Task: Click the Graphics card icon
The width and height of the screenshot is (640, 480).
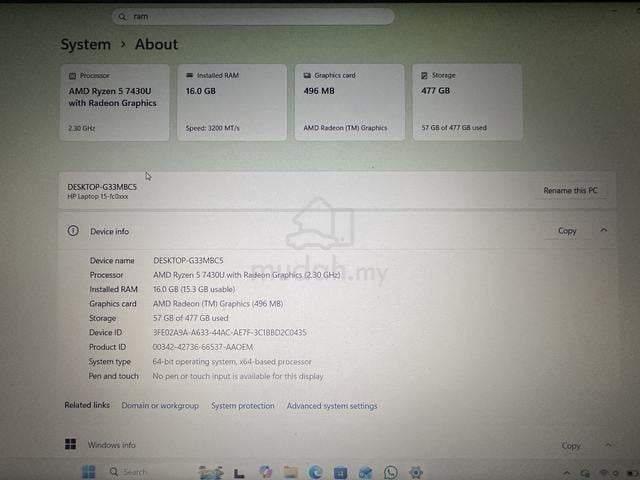Action: pyautogui.click(x=307, y=76)
